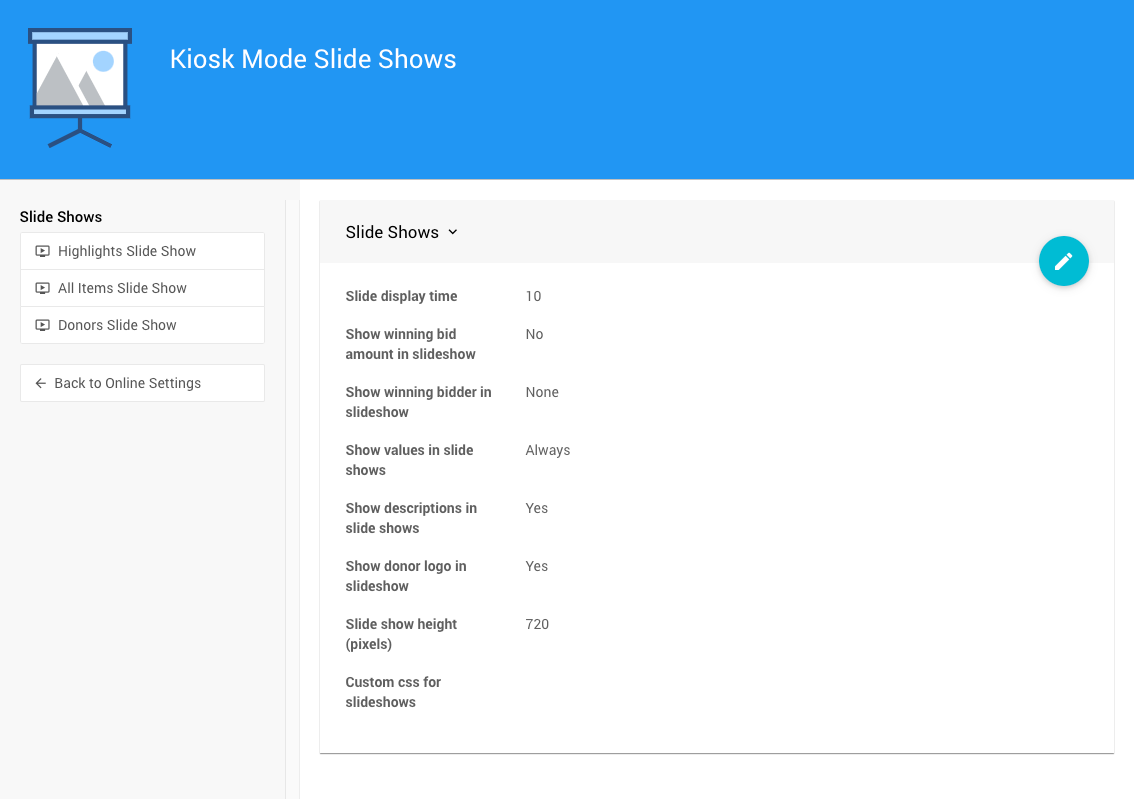Open Highlights Slide Show link
1134x799 pixels.
127,251
